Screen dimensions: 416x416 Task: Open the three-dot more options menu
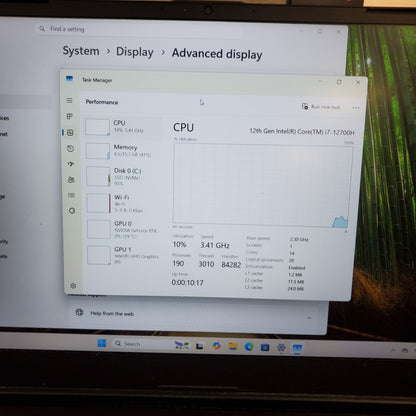click(356, 108)
